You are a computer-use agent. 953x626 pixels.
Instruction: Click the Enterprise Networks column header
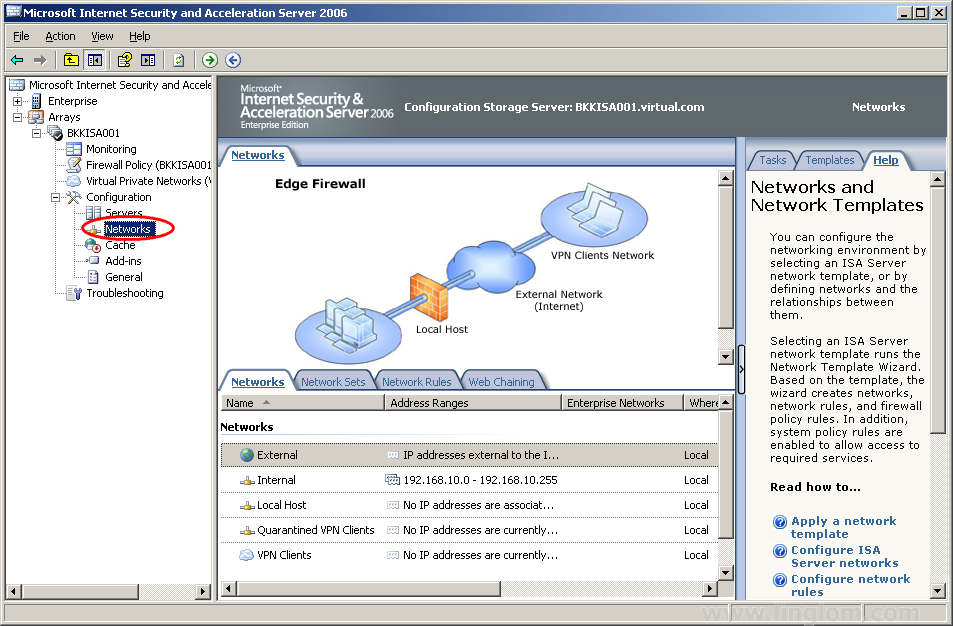[x=622, y=403]
